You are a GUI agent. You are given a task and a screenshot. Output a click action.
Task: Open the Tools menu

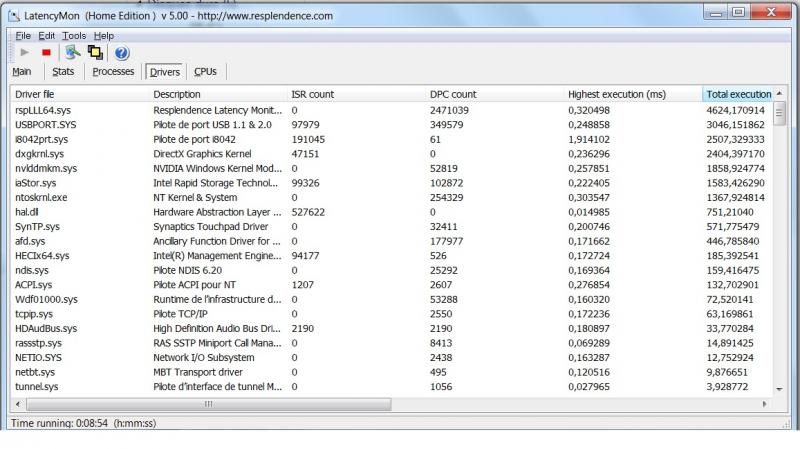click(74, 36)
